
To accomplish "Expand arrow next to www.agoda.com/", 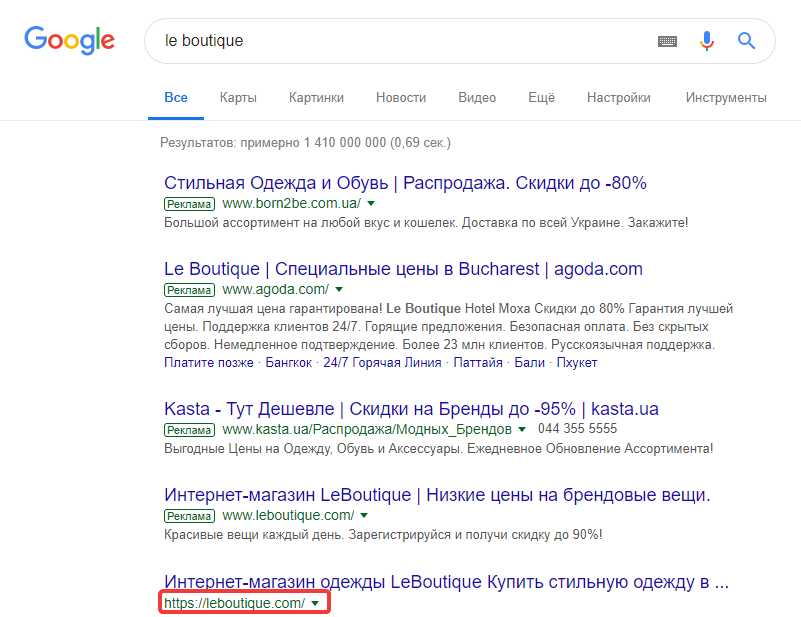I will point(339,290).
